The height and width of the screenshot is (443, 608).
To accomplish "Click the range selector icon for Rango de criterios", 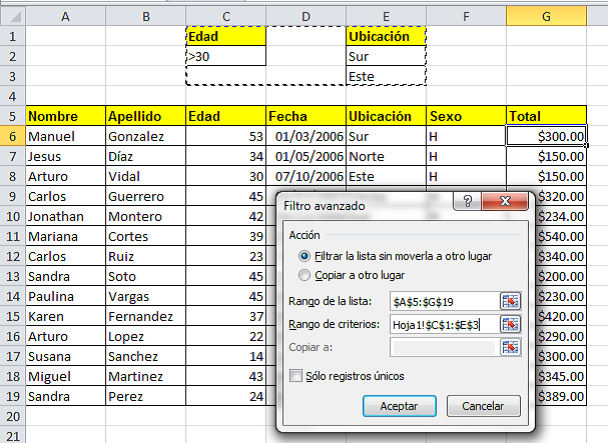I will click(x=512, y=324).
